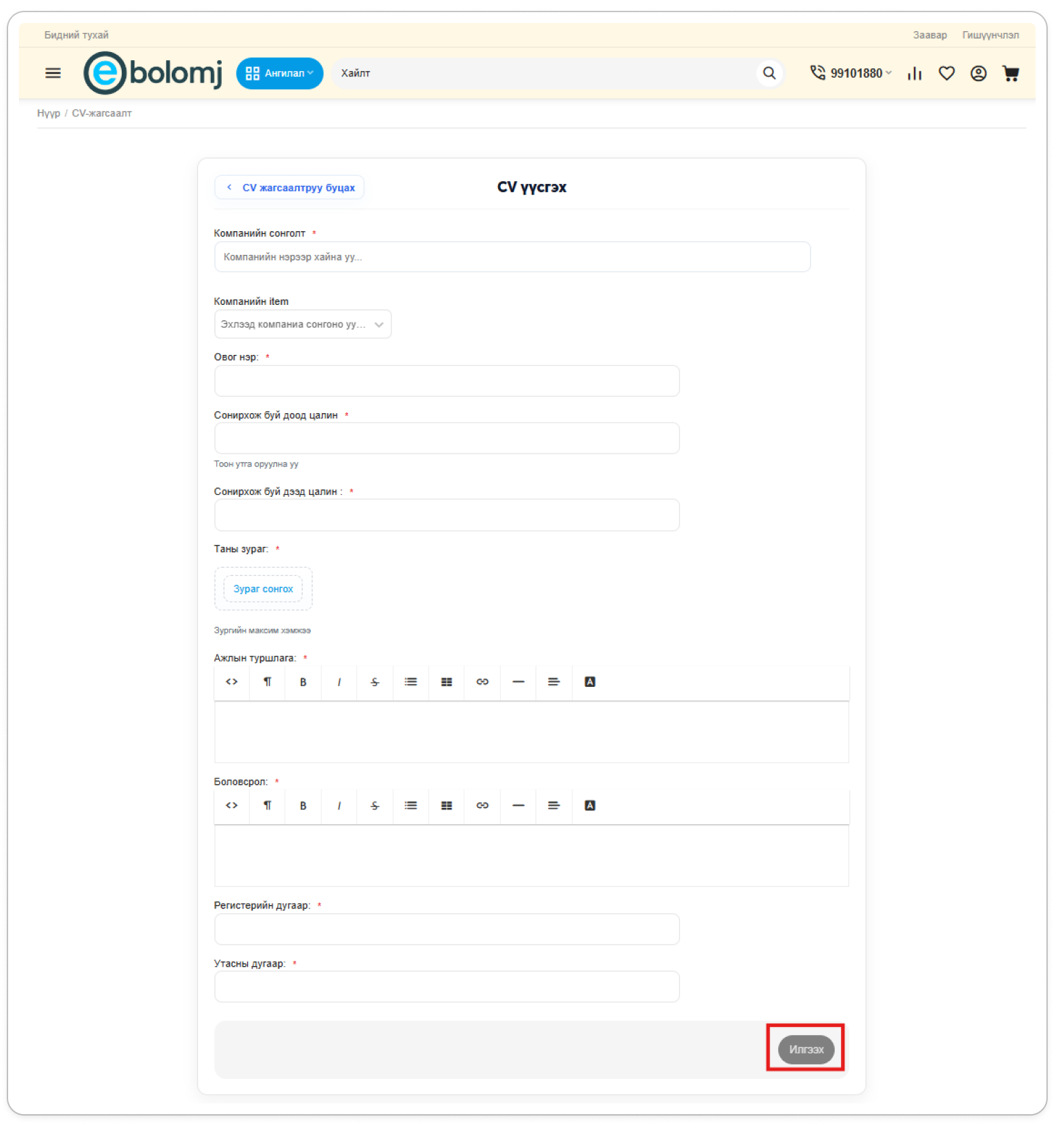
Task: Open the Компанийн item dropdown
Action: pos(302,325)
